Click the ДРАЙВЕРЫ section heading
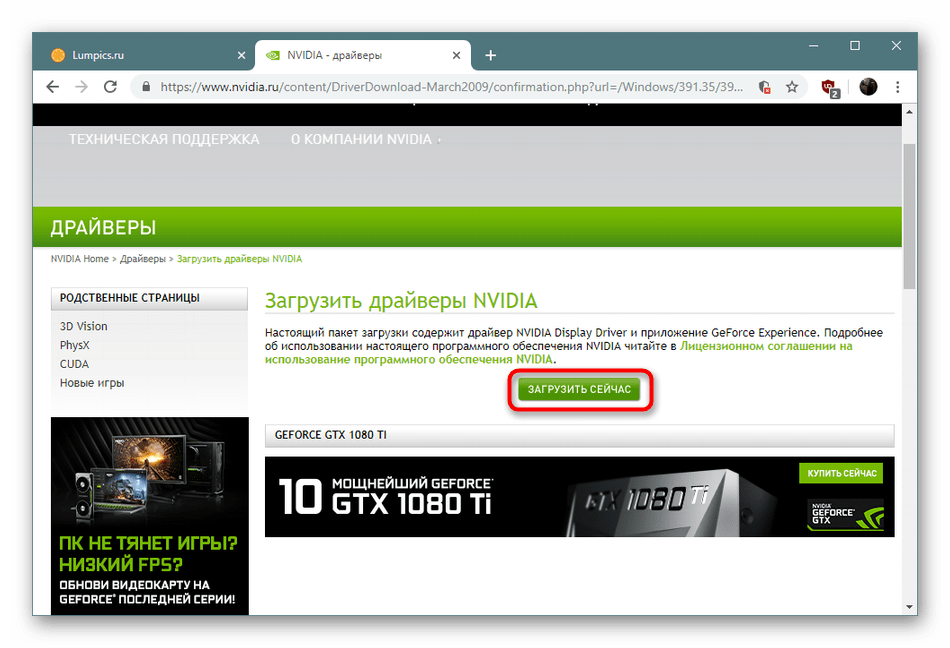 103,228
